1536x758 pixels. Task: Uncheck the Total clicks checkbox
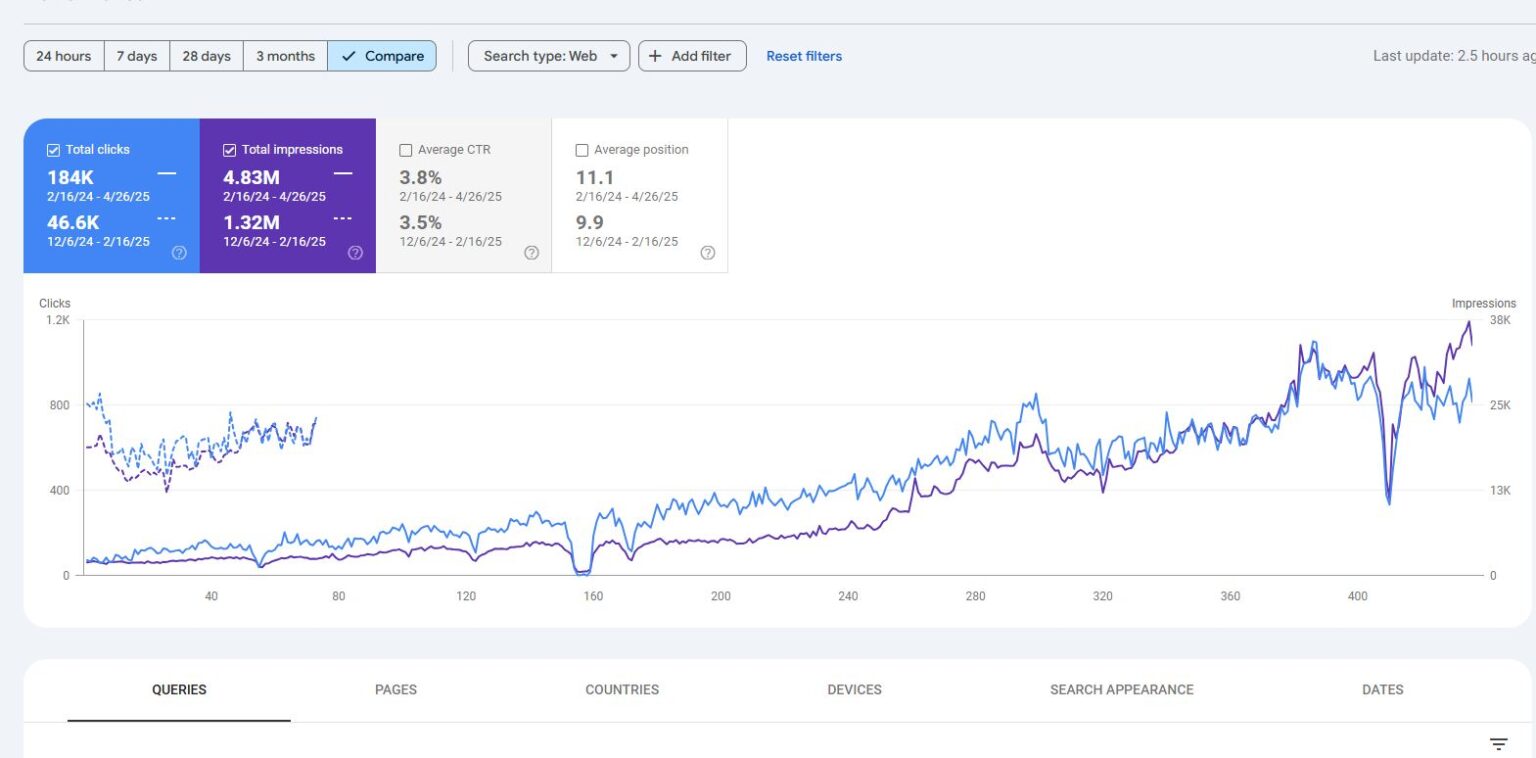click(54, 150)
